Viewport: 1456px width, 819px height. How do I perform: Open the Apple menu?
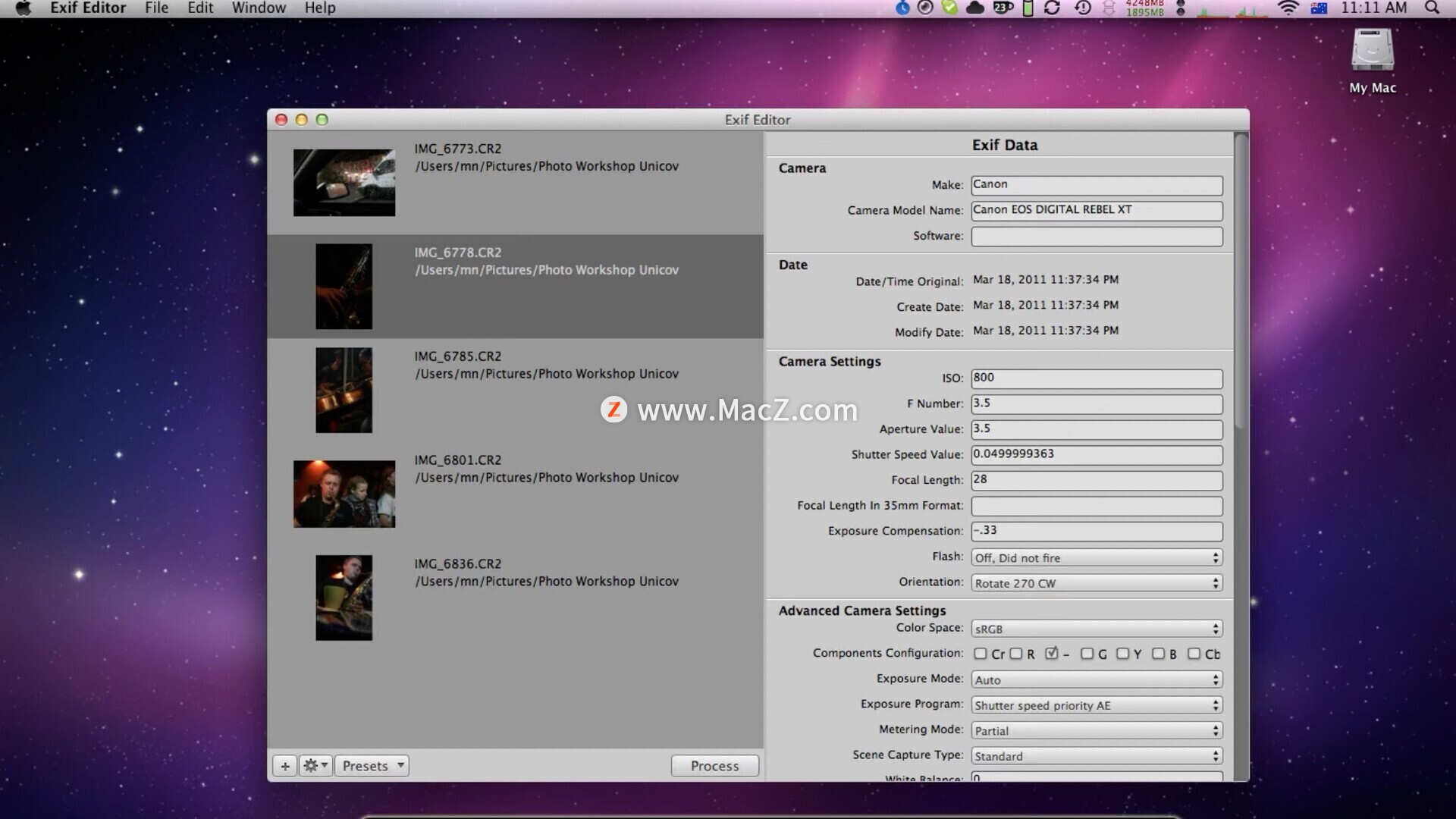pos(24,8)
